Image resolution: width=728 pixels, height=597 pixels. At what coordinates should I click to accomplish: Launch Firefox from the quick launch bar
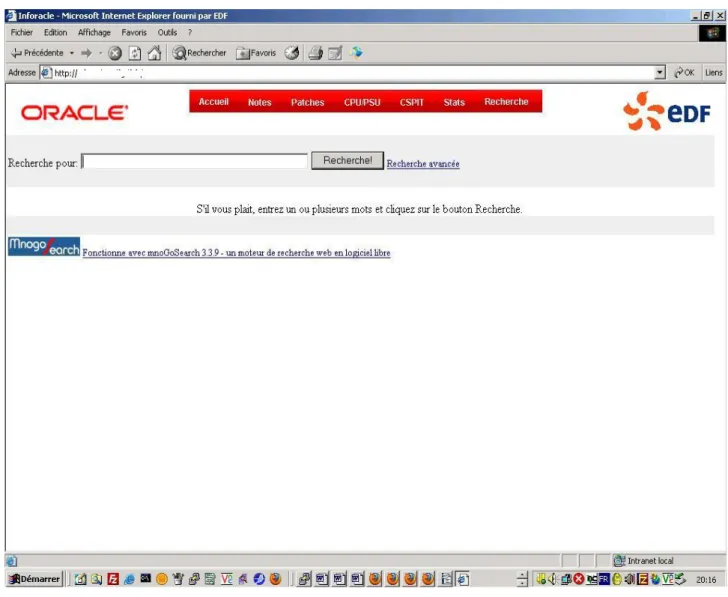click(275, 579)
